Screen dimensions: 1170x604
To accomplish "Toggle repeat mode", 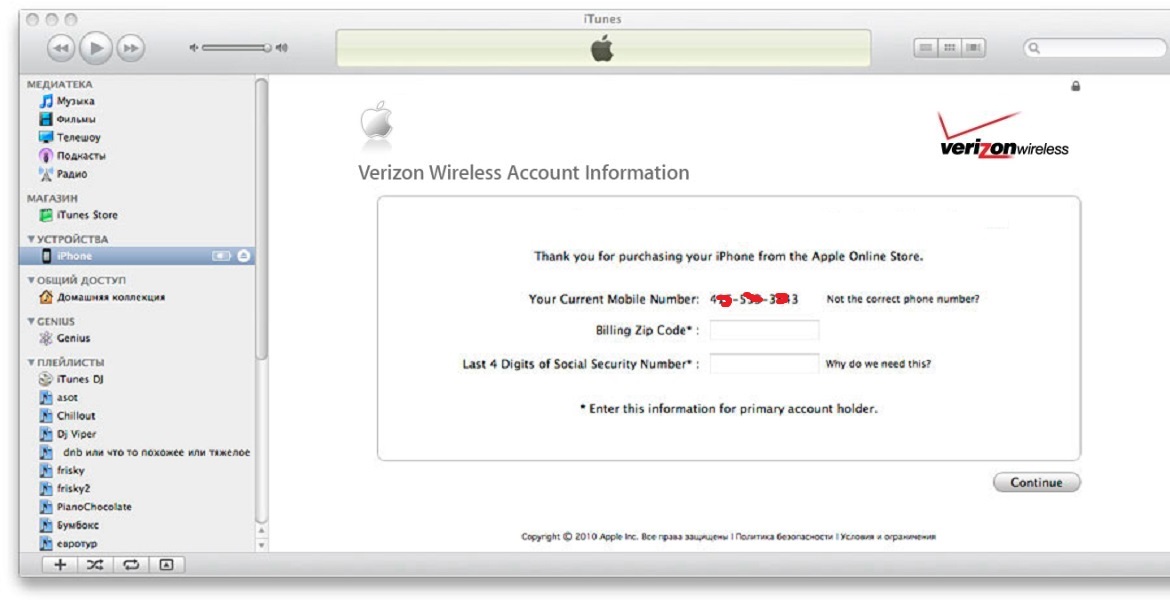I will pyautogui.click(x=129, y=565).
